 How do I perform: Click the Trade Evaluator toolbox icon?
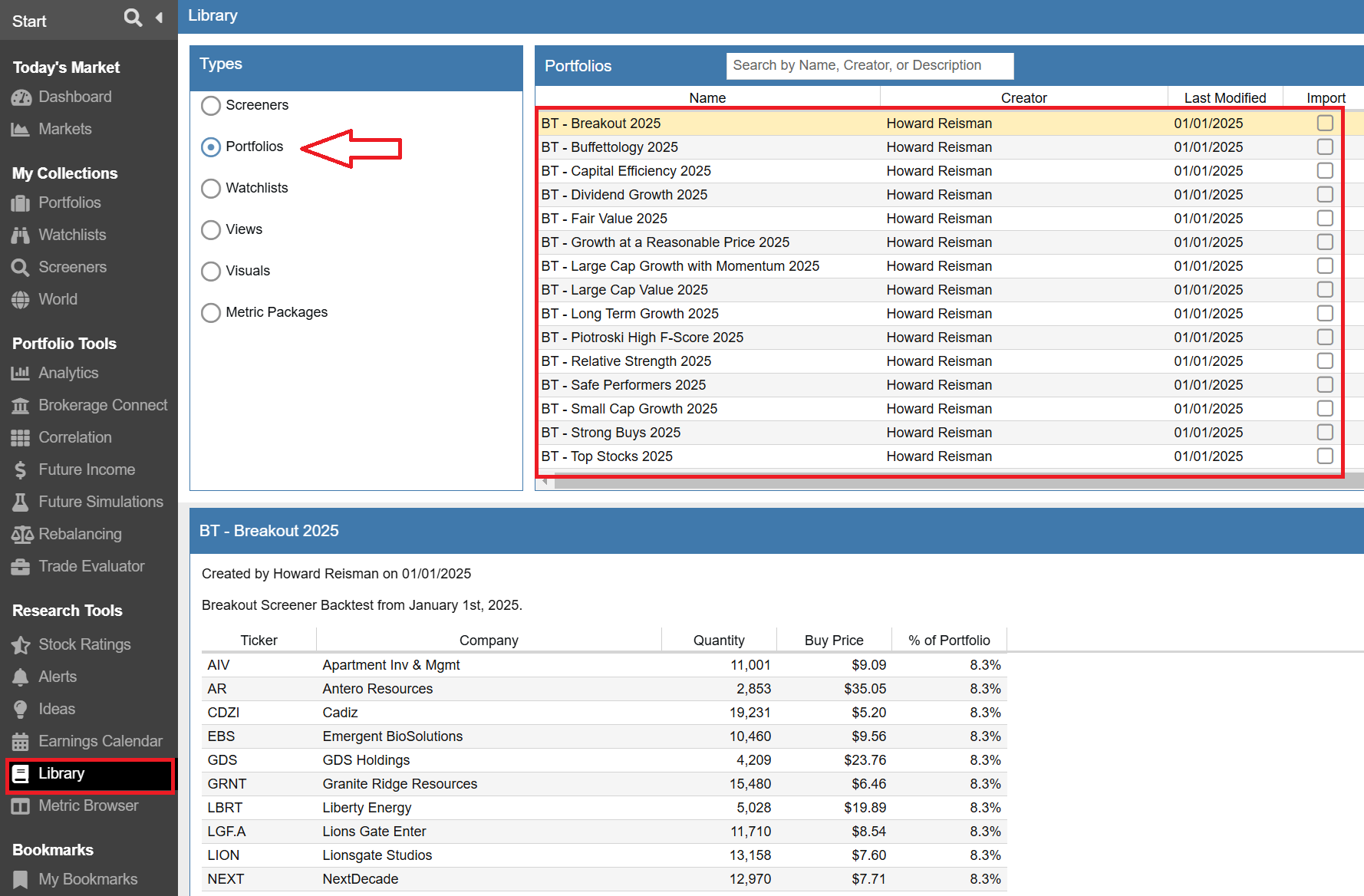point(21,567)
